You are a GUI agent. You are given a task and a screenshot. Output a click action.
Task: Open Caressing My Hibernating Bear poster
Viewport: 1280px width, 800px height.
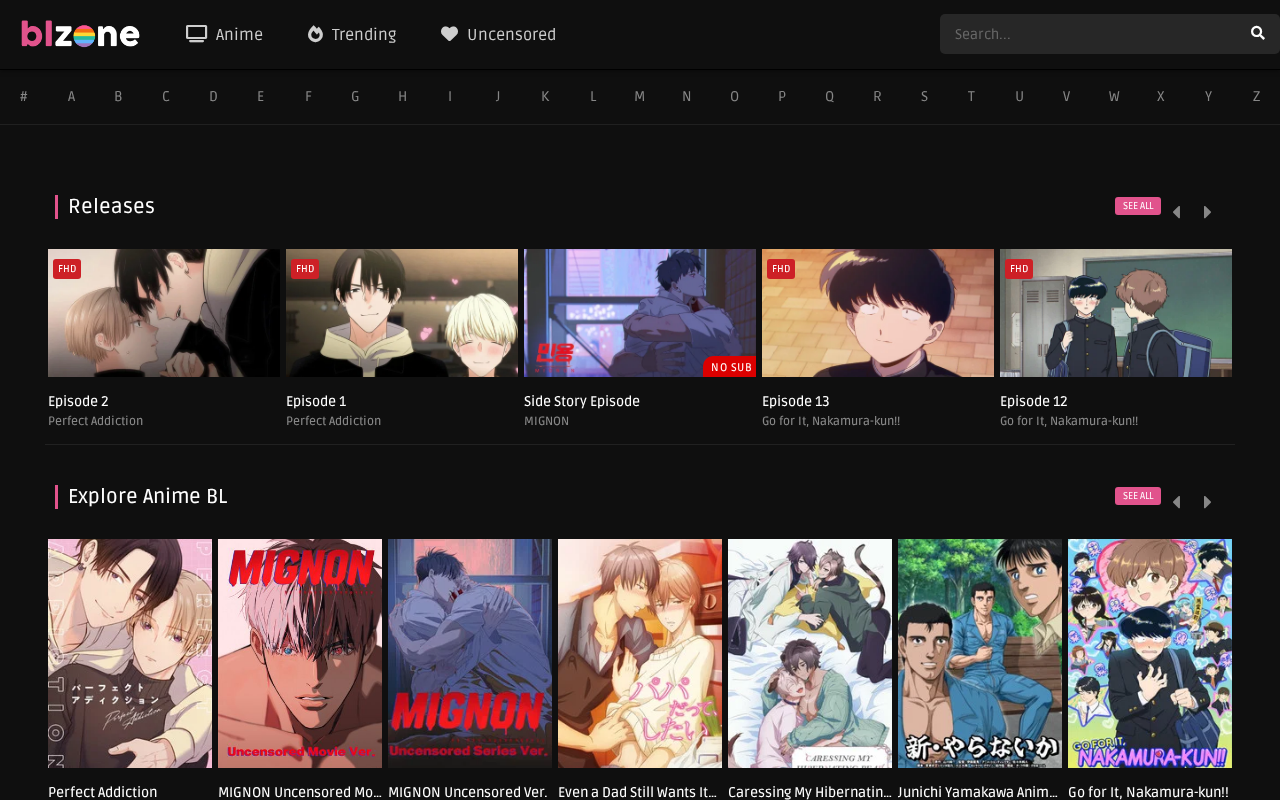[x=810, y=653]
